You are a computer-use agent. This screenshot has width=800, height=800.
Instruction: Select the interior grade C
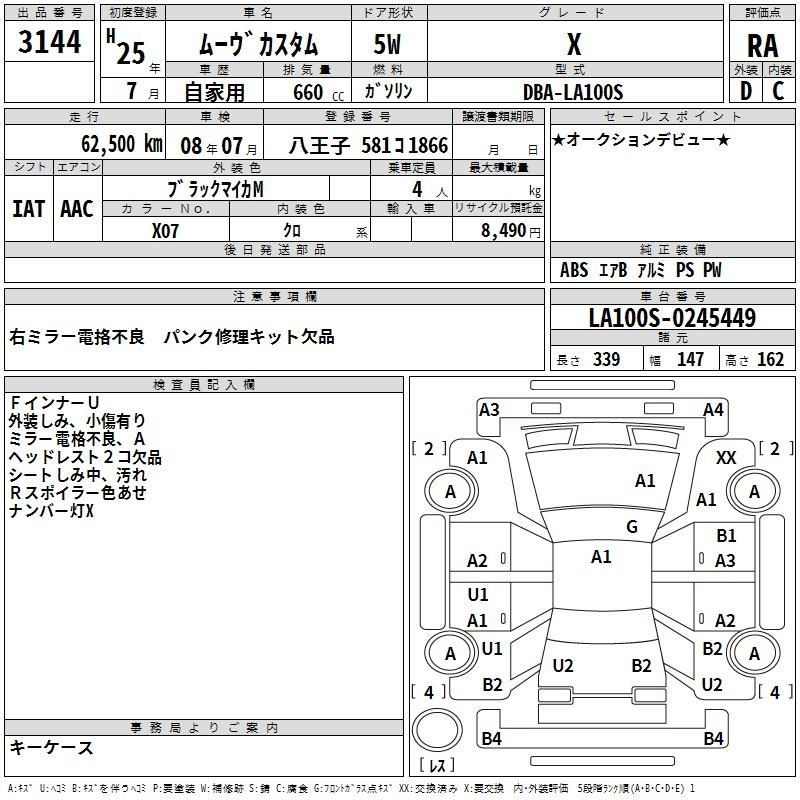pyautogui.click(x=778, y=91)
